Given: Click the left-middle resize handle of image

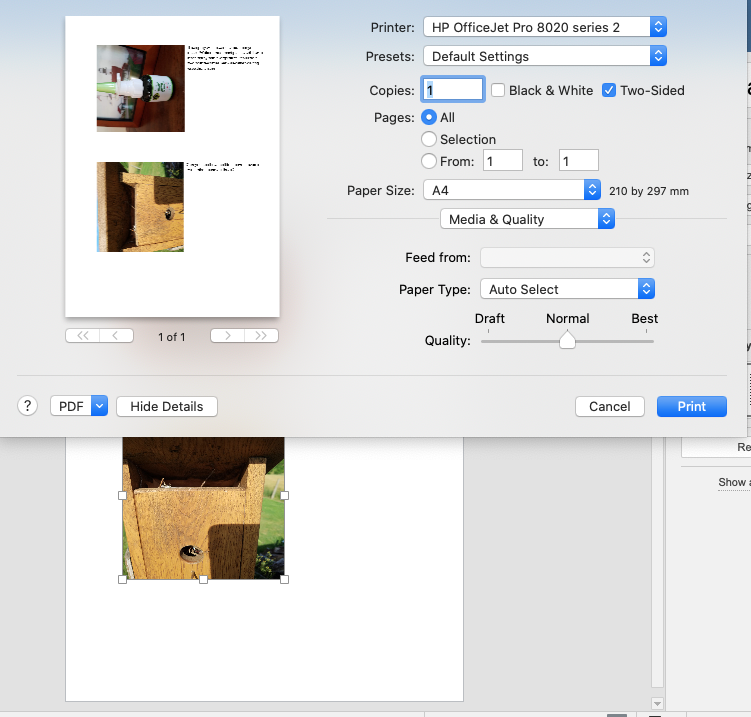Looking at the screenshot, I should tap(123, 495).
